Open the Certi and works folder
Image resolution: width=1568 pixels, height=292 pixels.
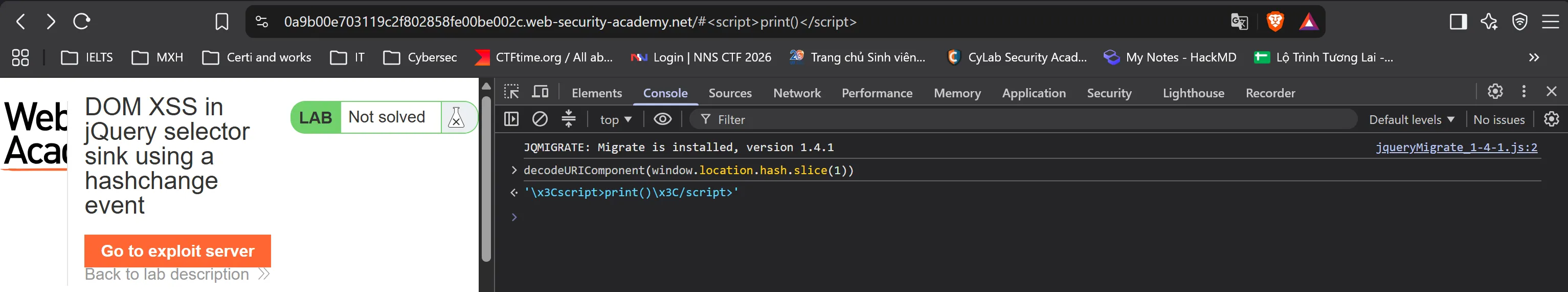[257, 57]
